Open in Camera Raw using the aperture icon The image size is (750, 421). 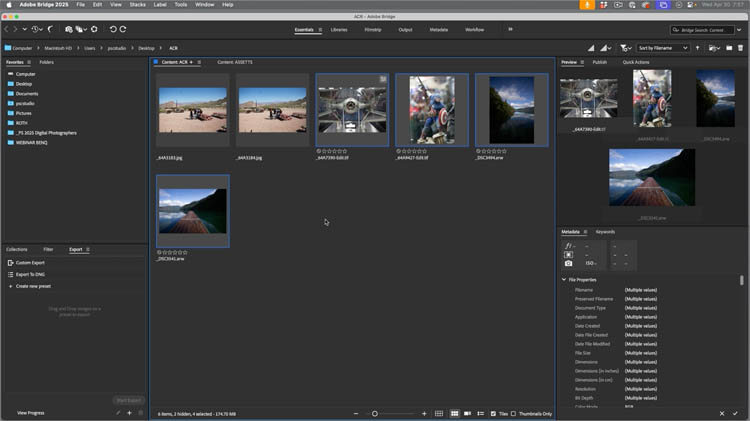94,30
